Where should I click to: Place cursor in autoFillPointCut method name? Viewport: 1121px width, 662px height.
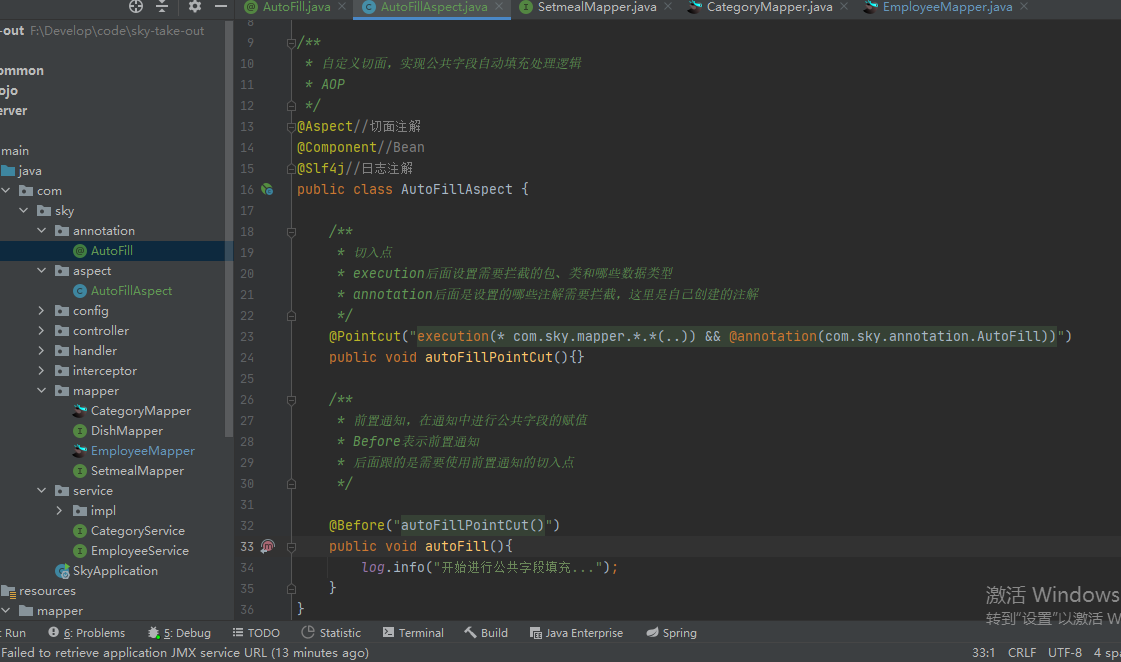coord(489,357)
